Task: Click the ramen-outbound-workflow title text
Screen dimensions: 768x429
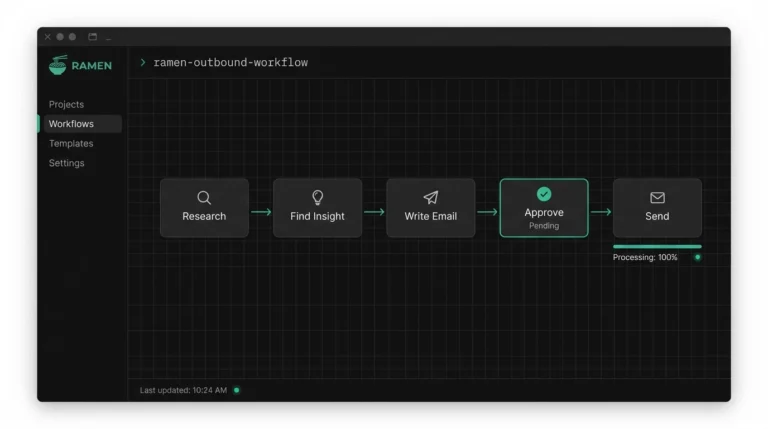Action: pos(230,62)
